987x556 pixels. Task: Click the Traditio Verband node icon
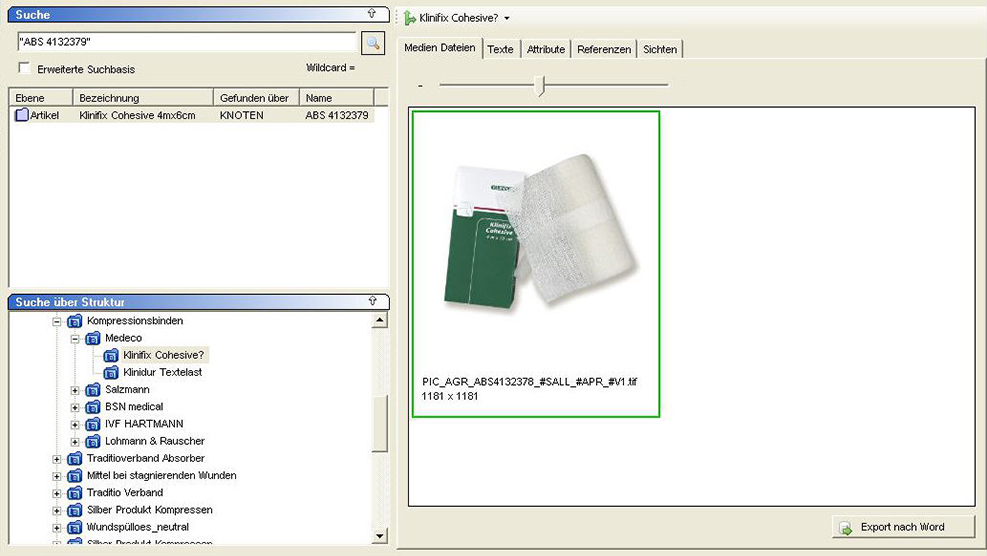[x=74, y=492]
